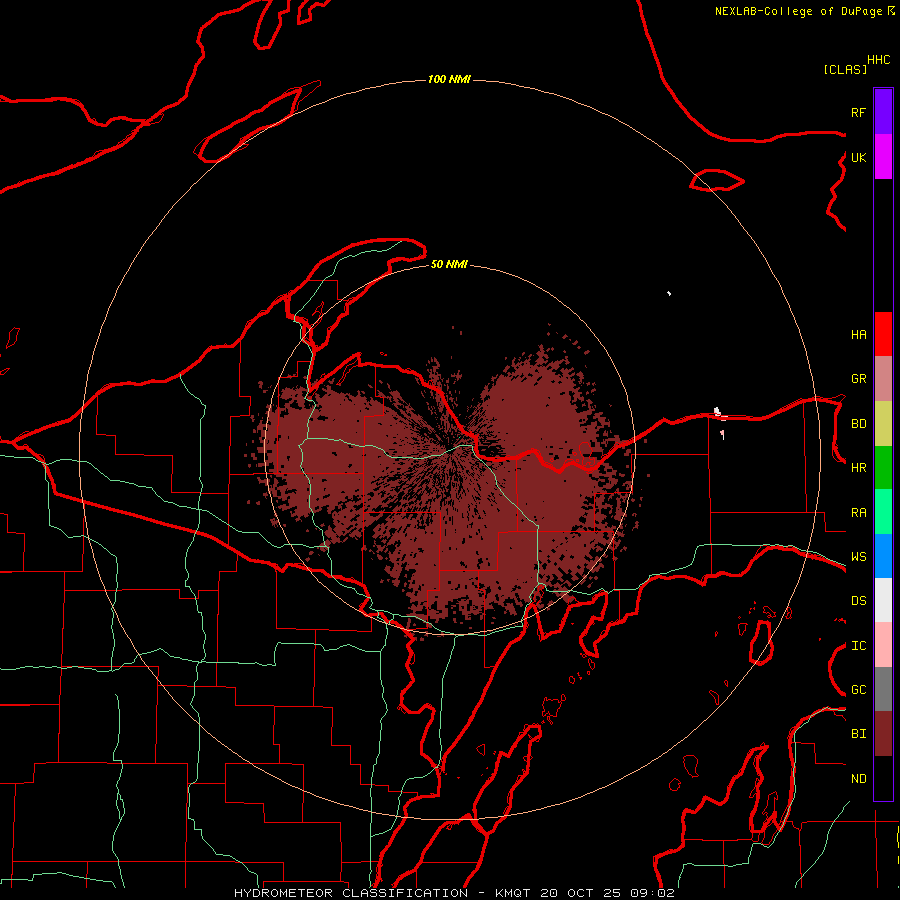Click the GC legend label
This screenshot has height=900, width=900.
858,690
